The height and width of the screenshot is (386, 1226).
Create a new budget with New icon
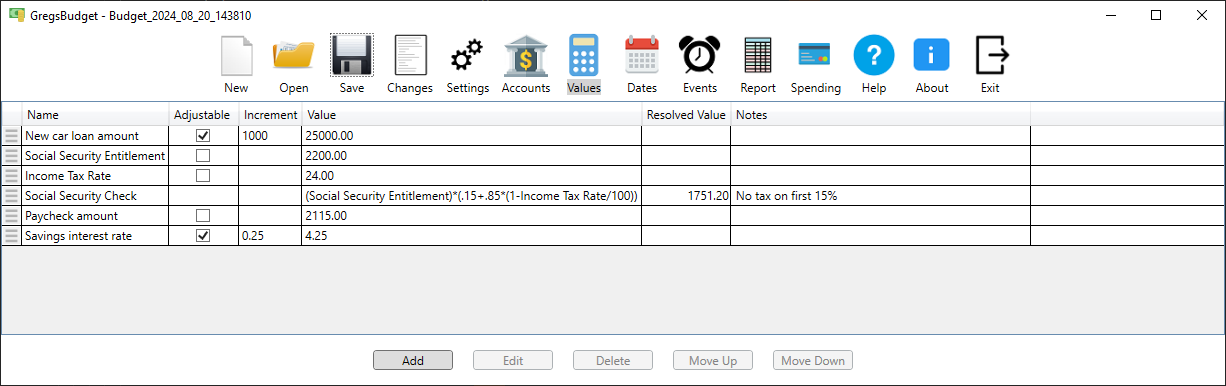coord(236,55)
